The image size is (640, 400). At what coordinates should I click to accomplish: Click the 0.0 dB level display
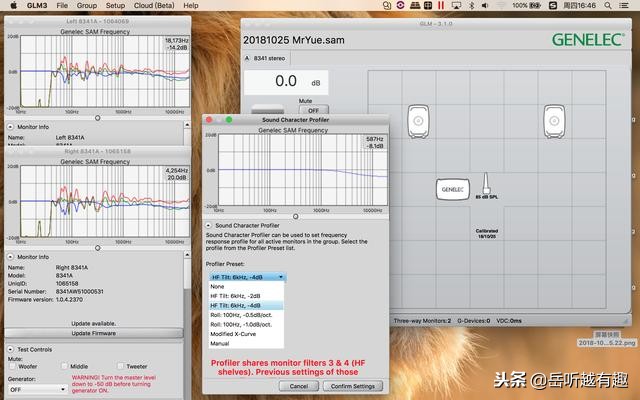[286, 82]
